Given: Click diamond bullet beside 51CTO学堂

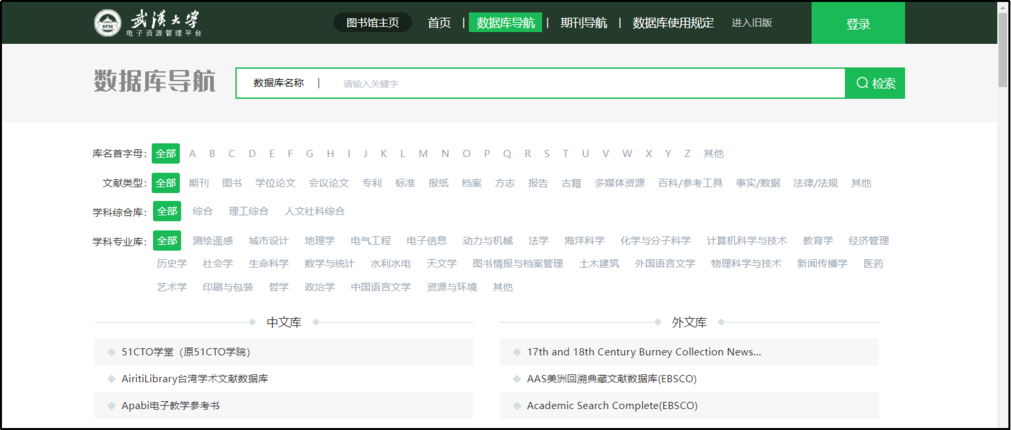Looking at the screenshot, I should click(x=111, y=352).
